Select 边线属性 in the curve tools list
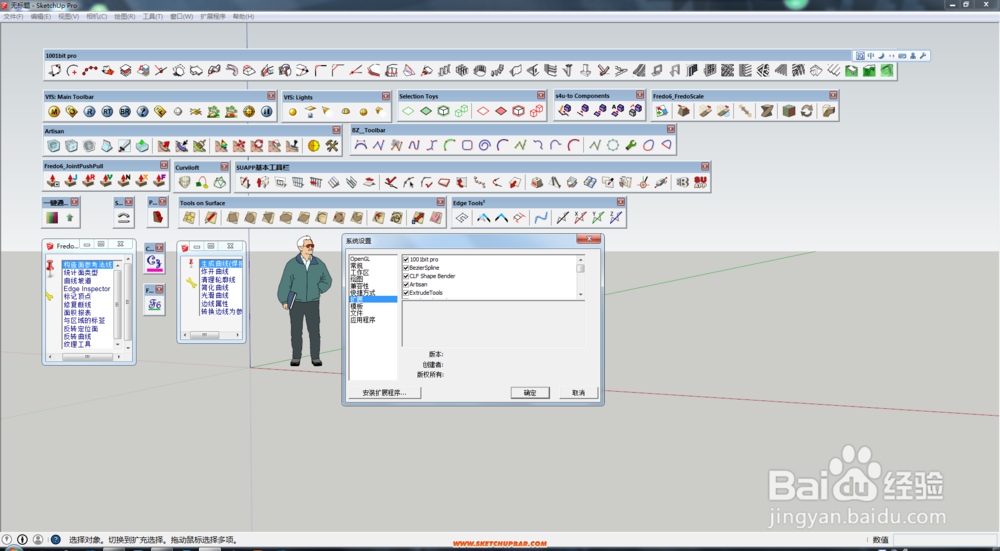The width and height of the screenshot is (1000, 551). point(214,304)
